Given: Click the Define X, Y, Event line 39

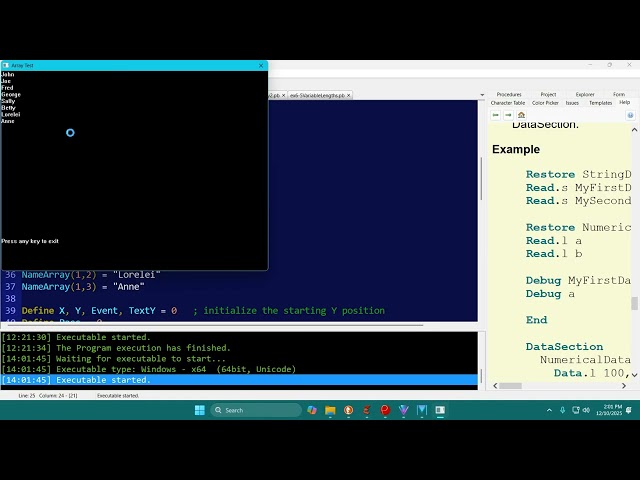Looking at the screenshot, I should pos(203,311).
